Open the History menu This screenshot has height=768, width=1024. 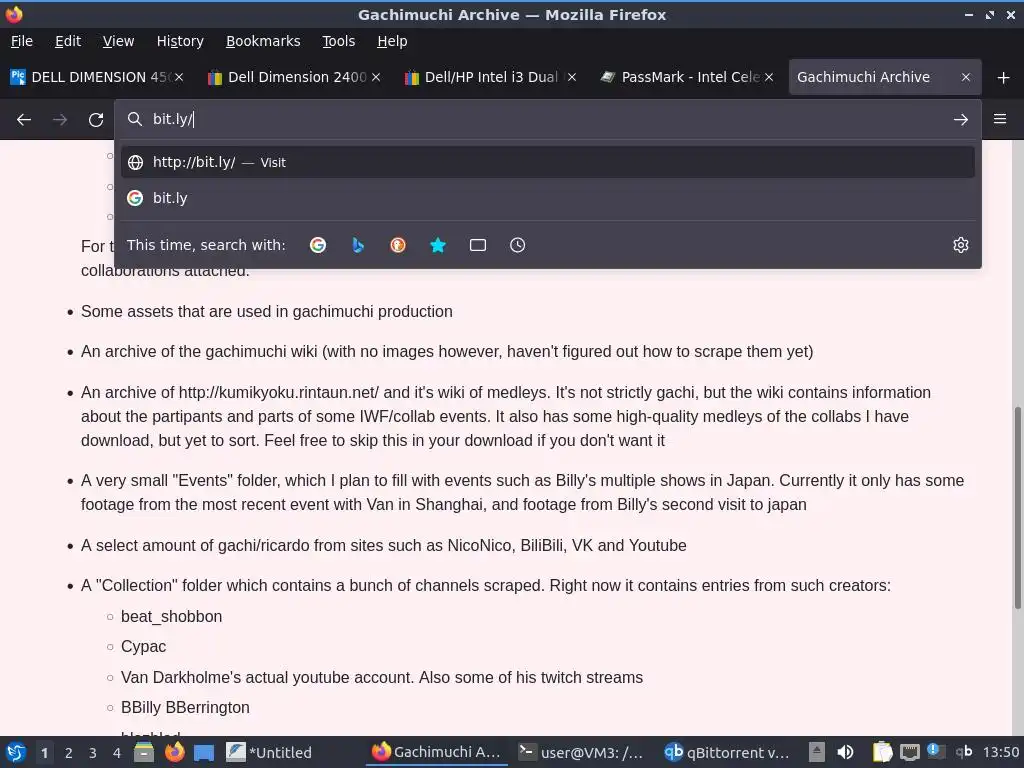tap(180, 41)
